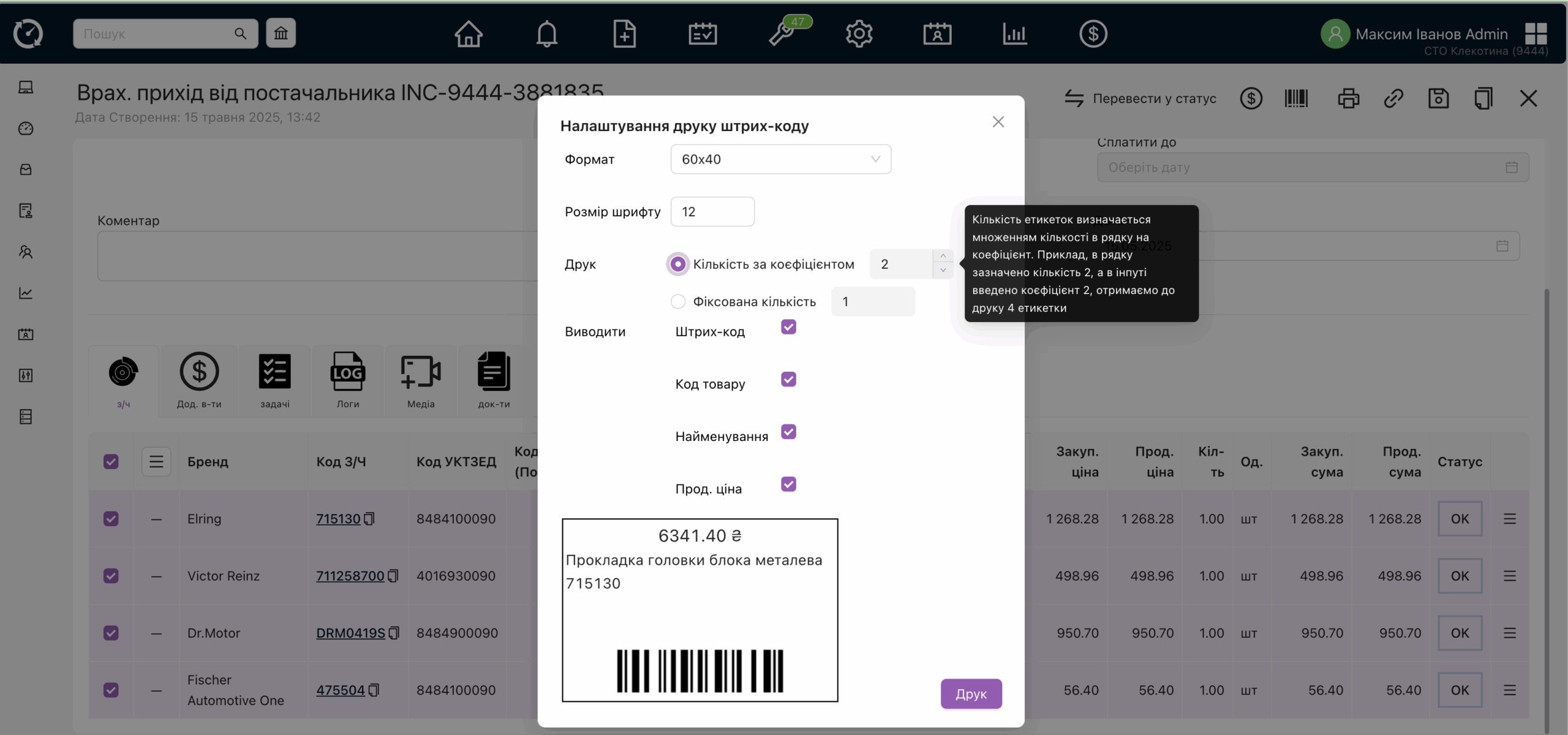Click the barcode print icon in toolbar
The width and height of the screenshot is (1568, 735).
1296,99
